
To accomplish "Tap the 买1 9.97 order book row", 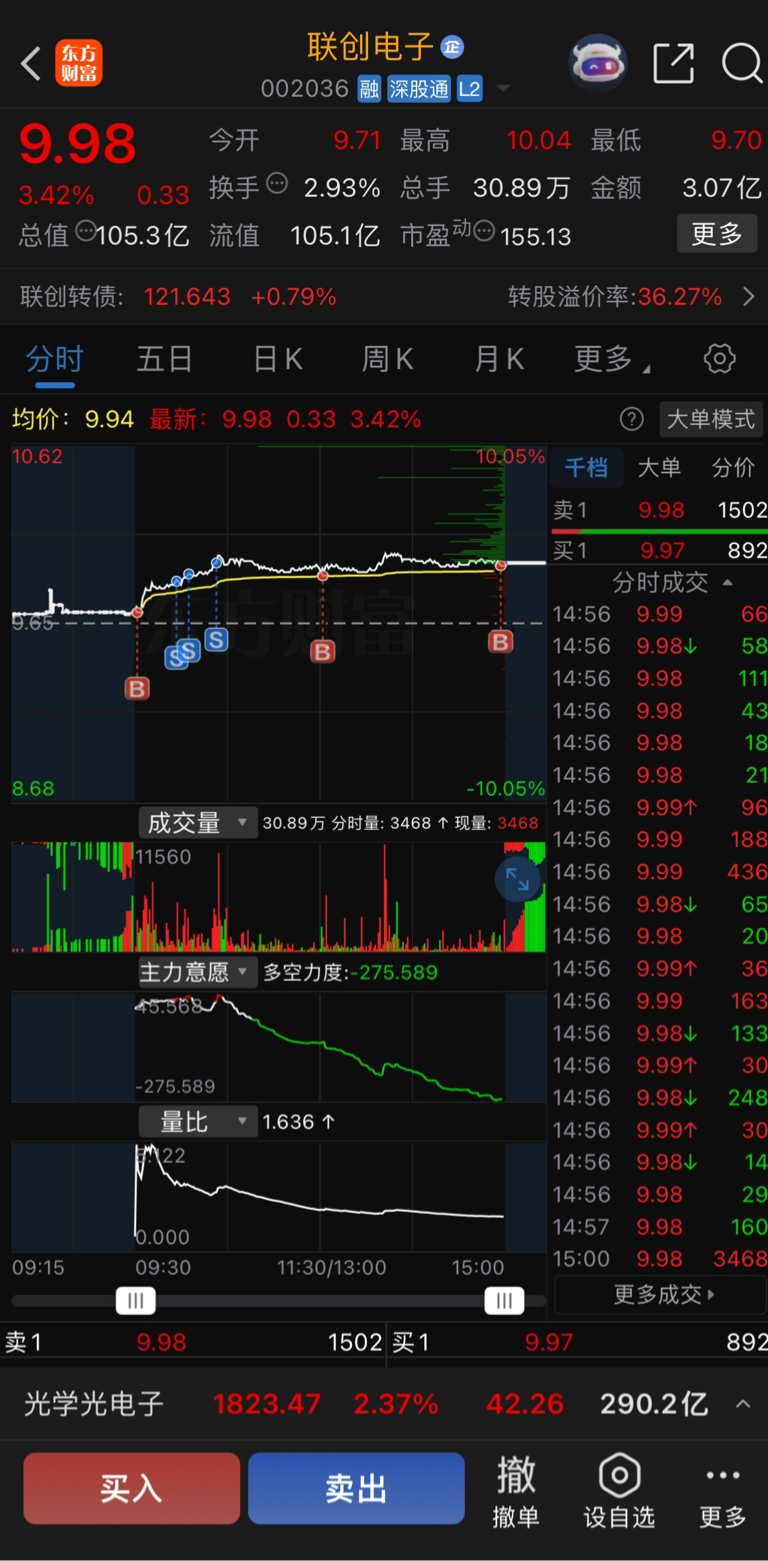I will [659, 550].
